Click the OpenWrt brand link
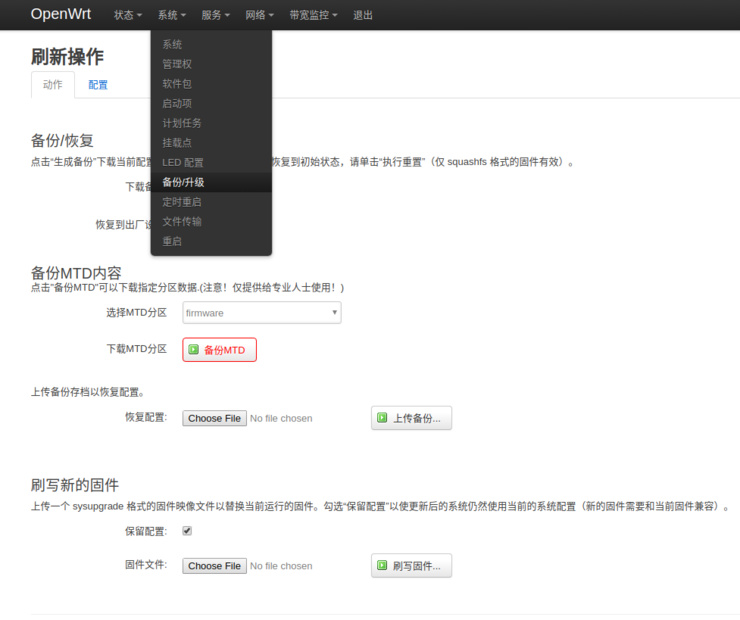The image size is (740, 620). [x=61, y=14]
